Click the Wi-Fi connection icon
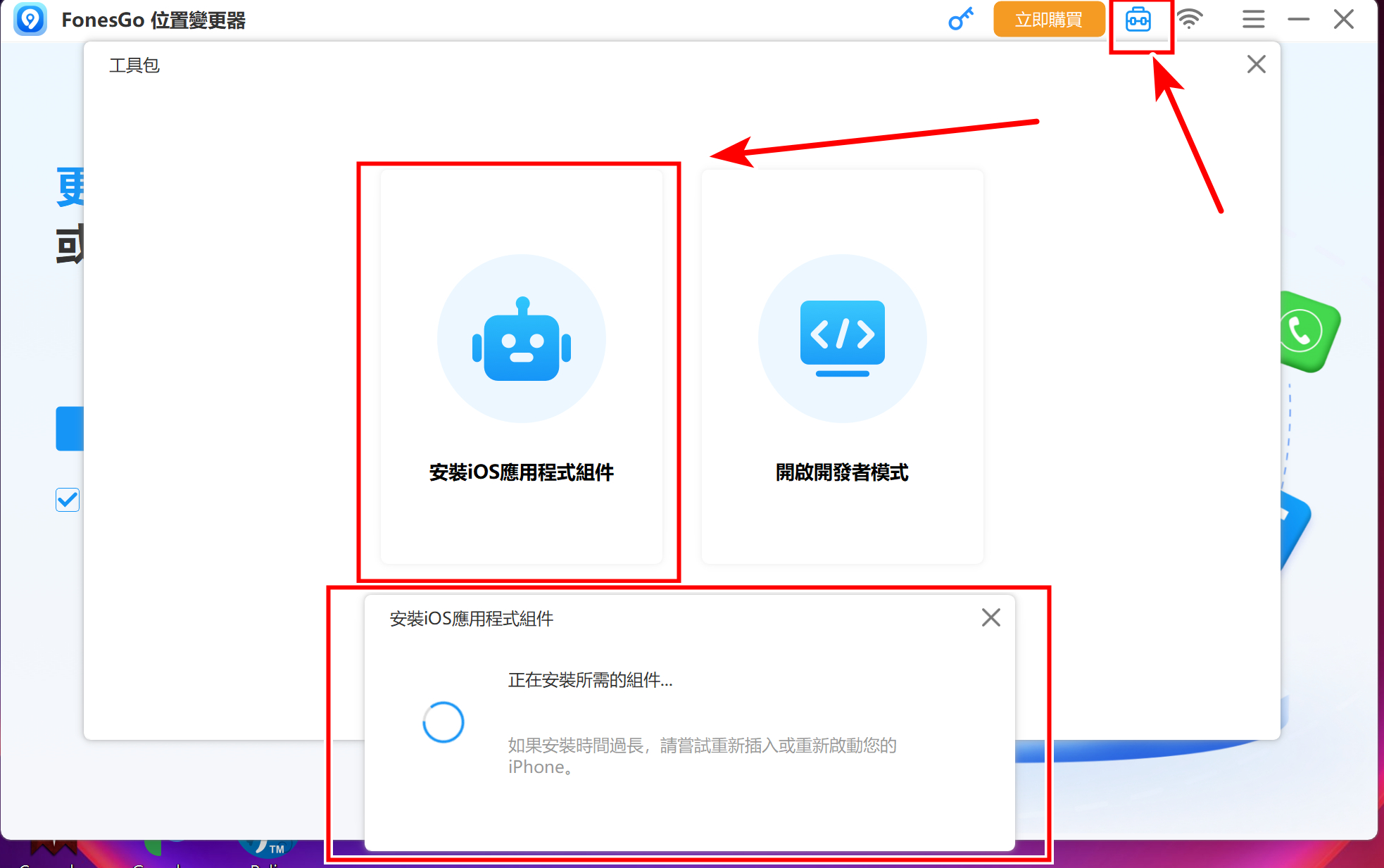This screenshot has height=868, width=1384. tap(1190, 19)
